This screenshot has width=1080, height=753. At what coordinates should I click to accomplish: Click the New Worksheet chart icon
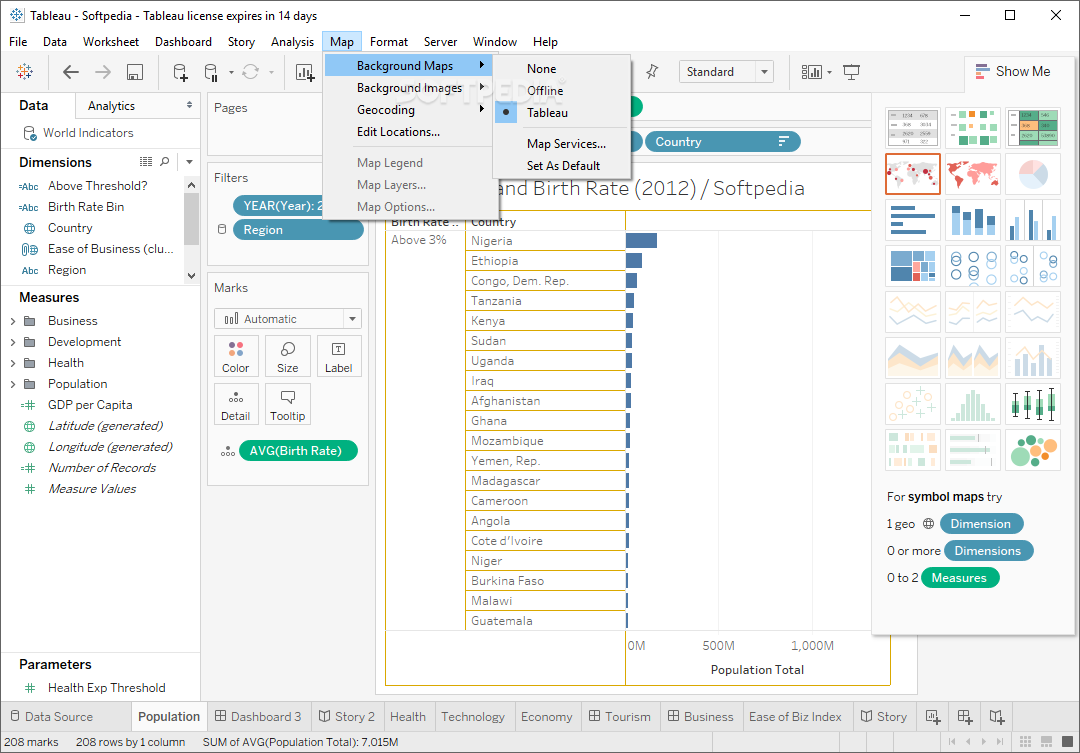click(x=304, y=72)
